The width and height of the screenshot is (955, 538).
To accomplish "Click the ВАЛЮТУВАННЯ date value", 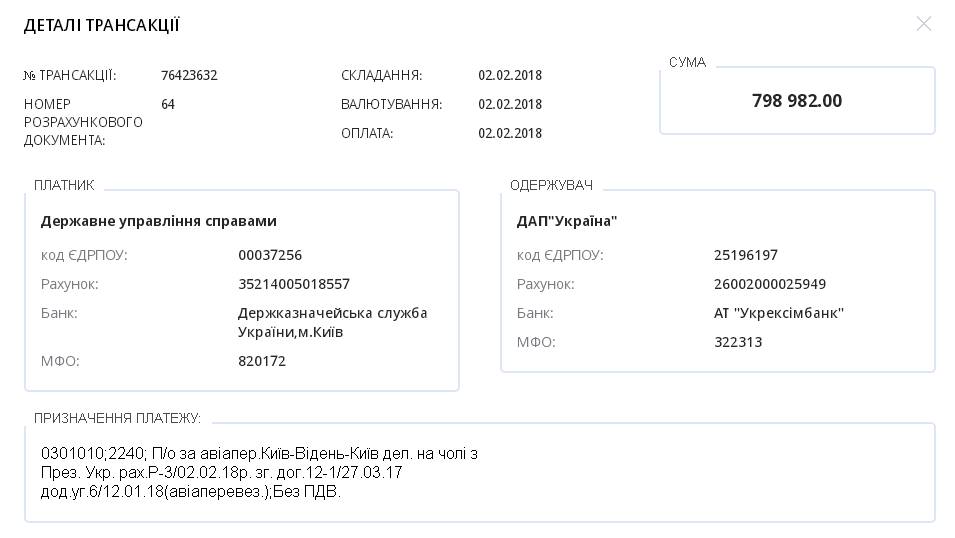I will coord(510,104).
